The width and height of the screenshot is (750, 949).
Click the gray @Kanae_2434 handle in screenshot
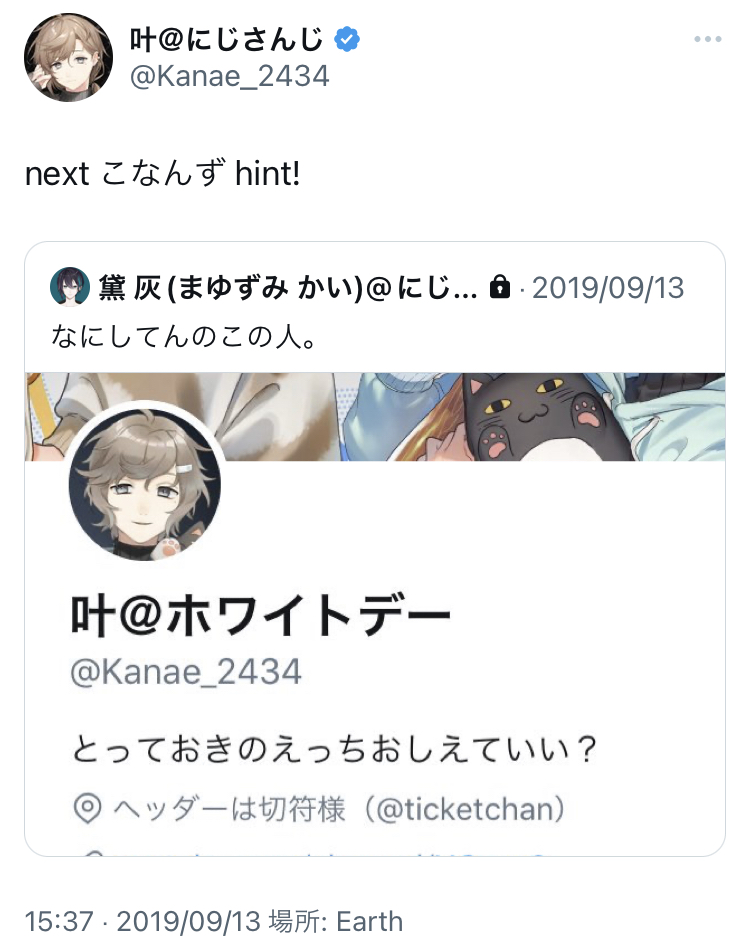[186, 672]
